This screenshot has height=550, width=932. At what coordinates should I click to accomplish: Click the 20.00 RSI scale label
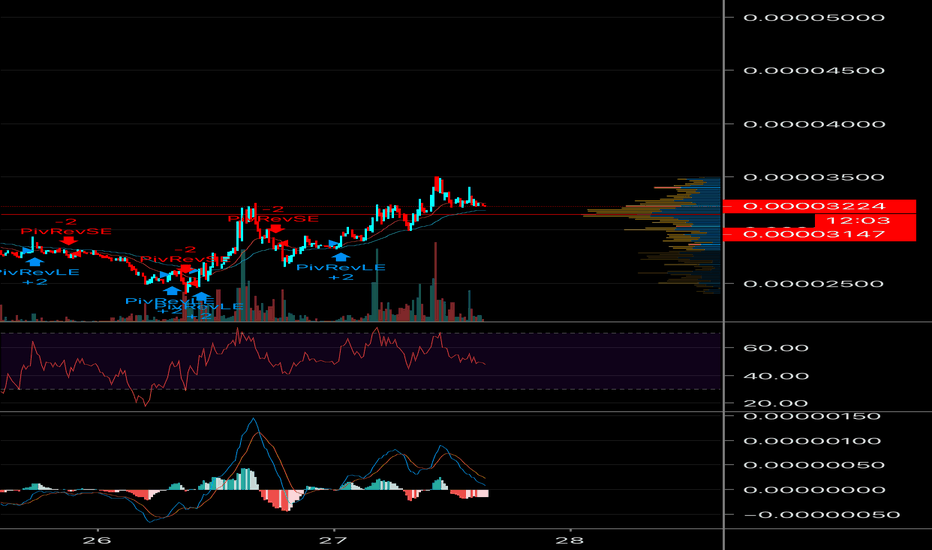click(x=776, y=403)
